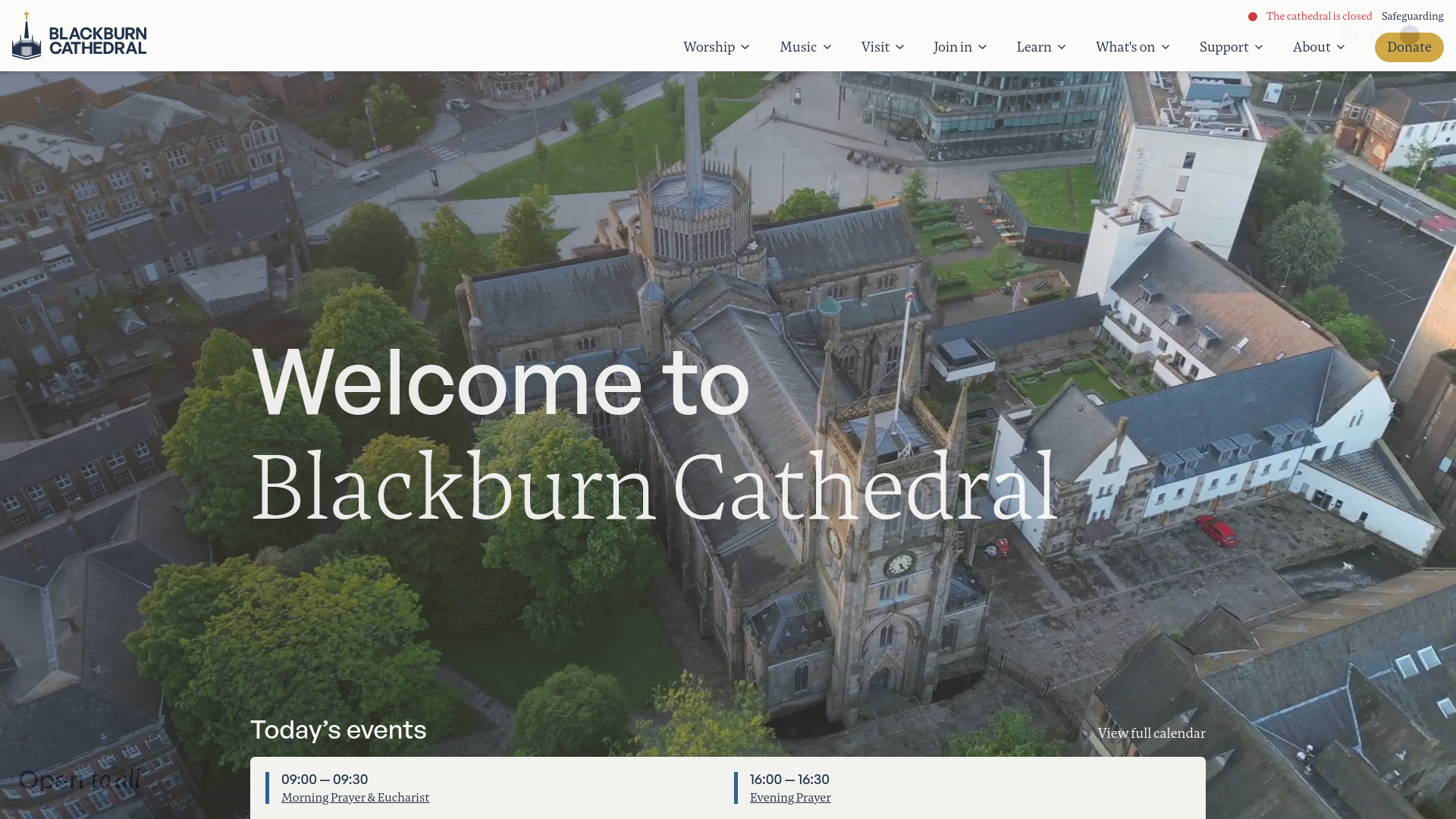The height and width of the screenshot is (819, 1456).
Task: Expand the Worship chevron arrow
Action: coord(745,47)
